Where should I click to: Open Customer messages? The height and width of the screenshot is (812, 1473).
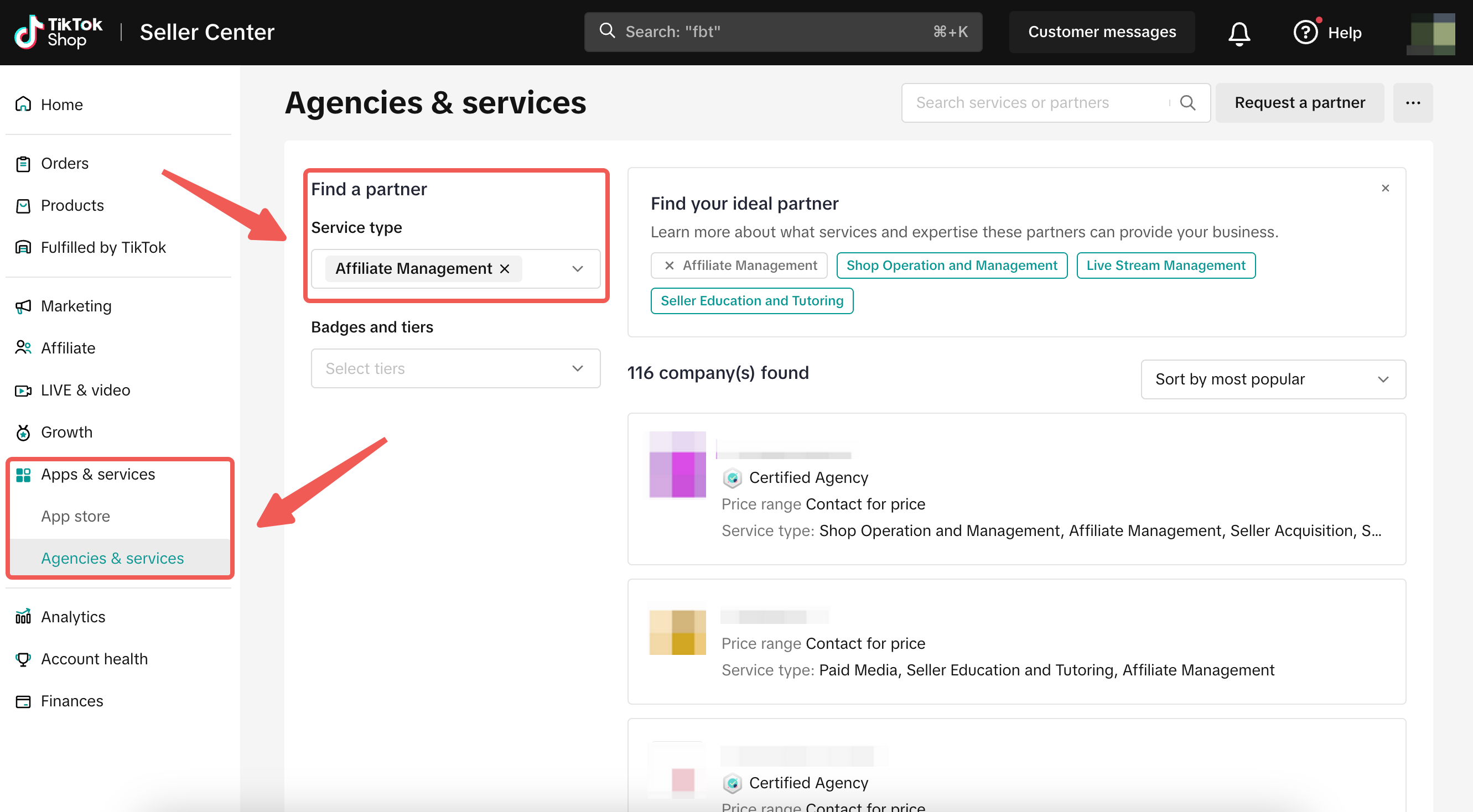point(1101,32)
